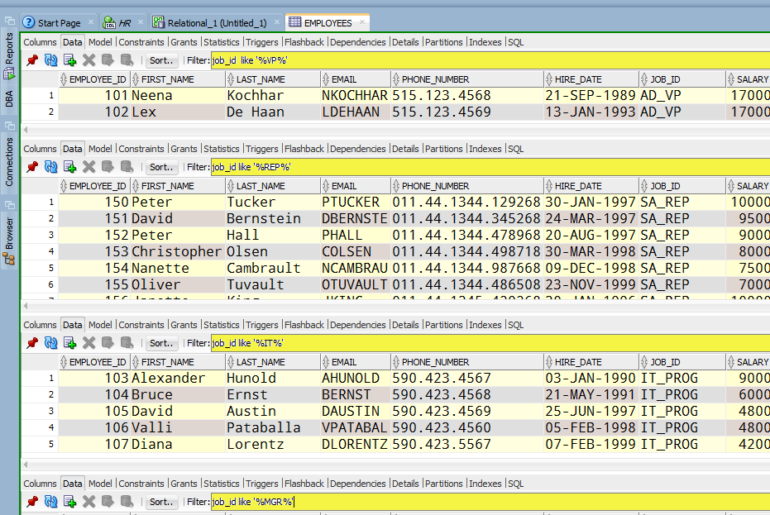Open Indexes tab in the '%IT%' panel

click(485, 325)
